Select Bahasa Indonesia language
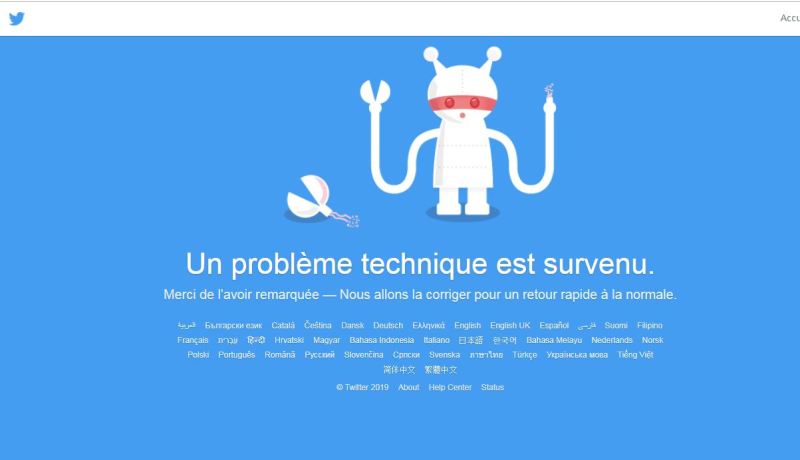The width and height of the screenshot is (800, 460). click(382, 340)
